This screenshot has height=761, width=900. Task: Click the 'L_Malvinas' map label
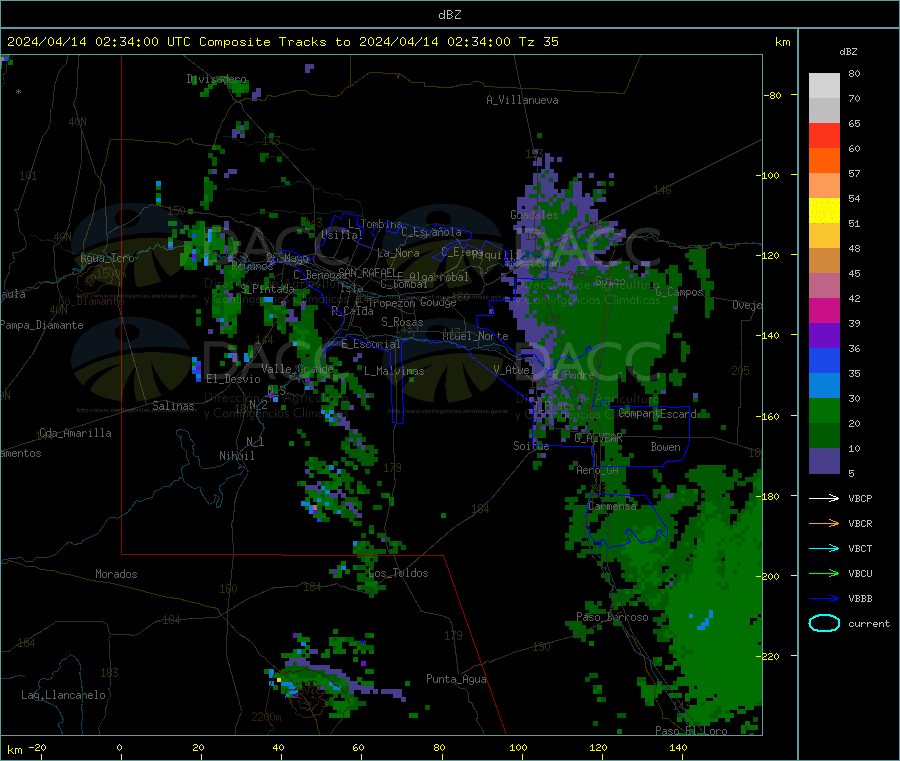click(394, 371)
